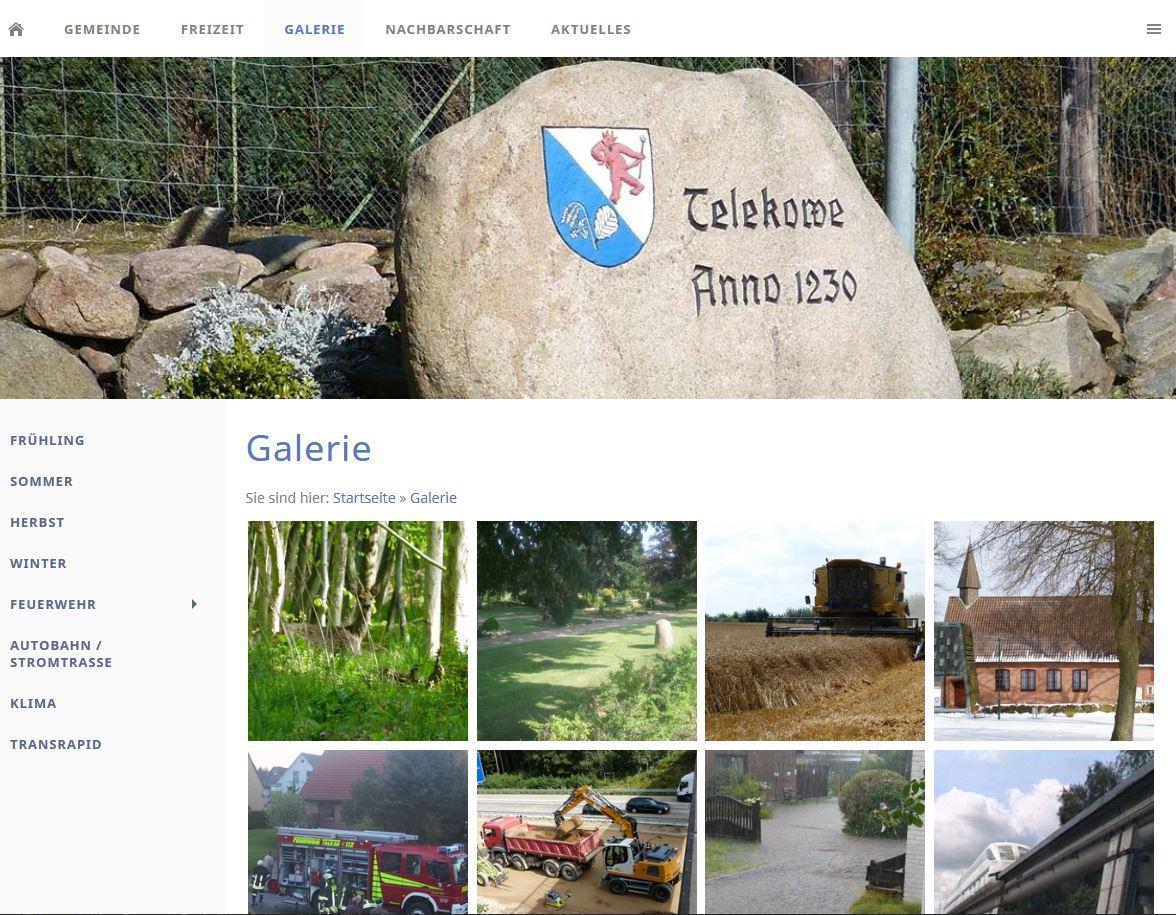The image size is (1176, 915).
Task: Expand the Feuerwehr submenu arrow
Action: point(194,604)
